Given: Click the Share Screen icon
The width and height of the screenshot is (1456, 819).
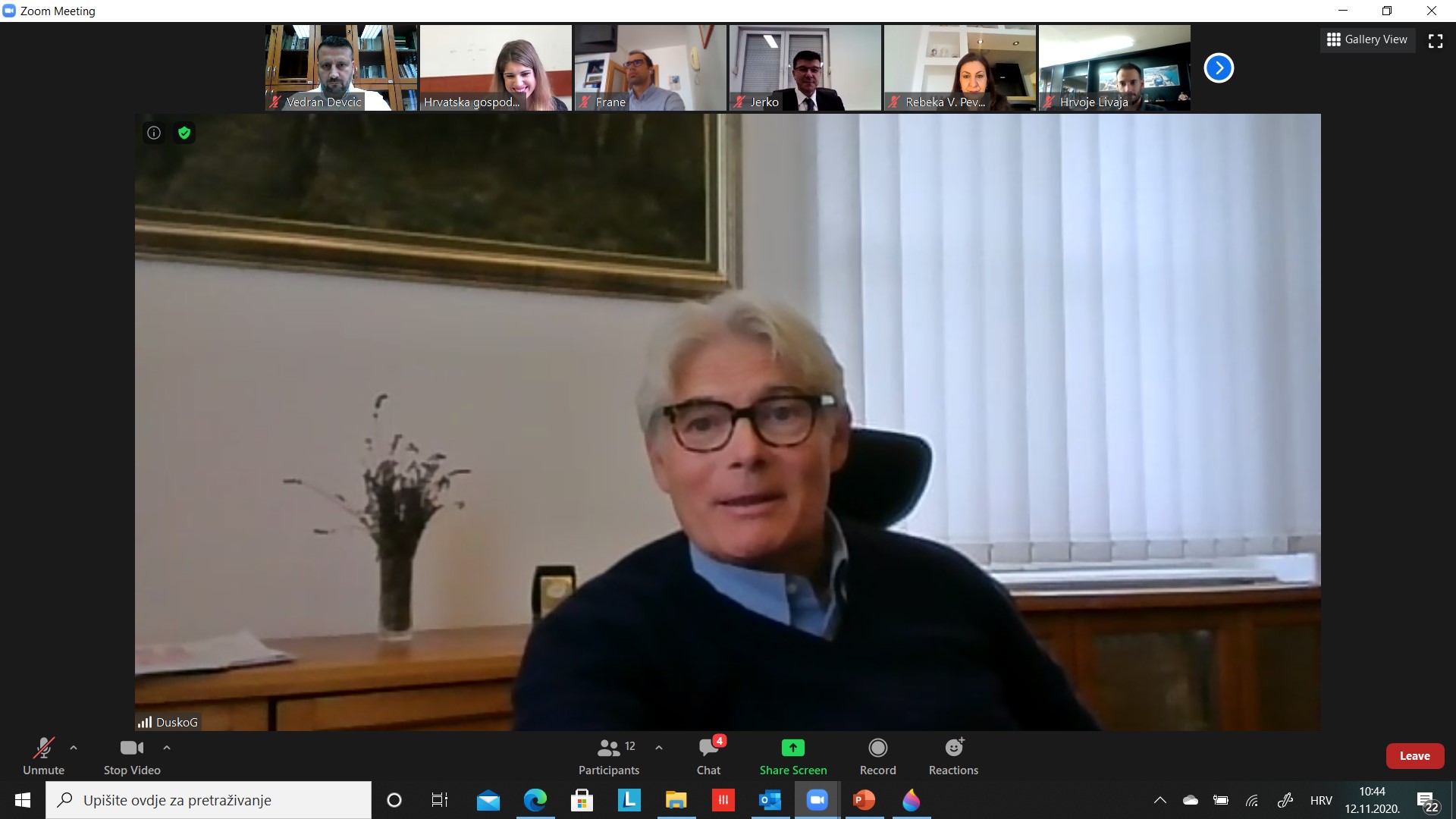Looking at the screenshot, I should pos(792,748).
